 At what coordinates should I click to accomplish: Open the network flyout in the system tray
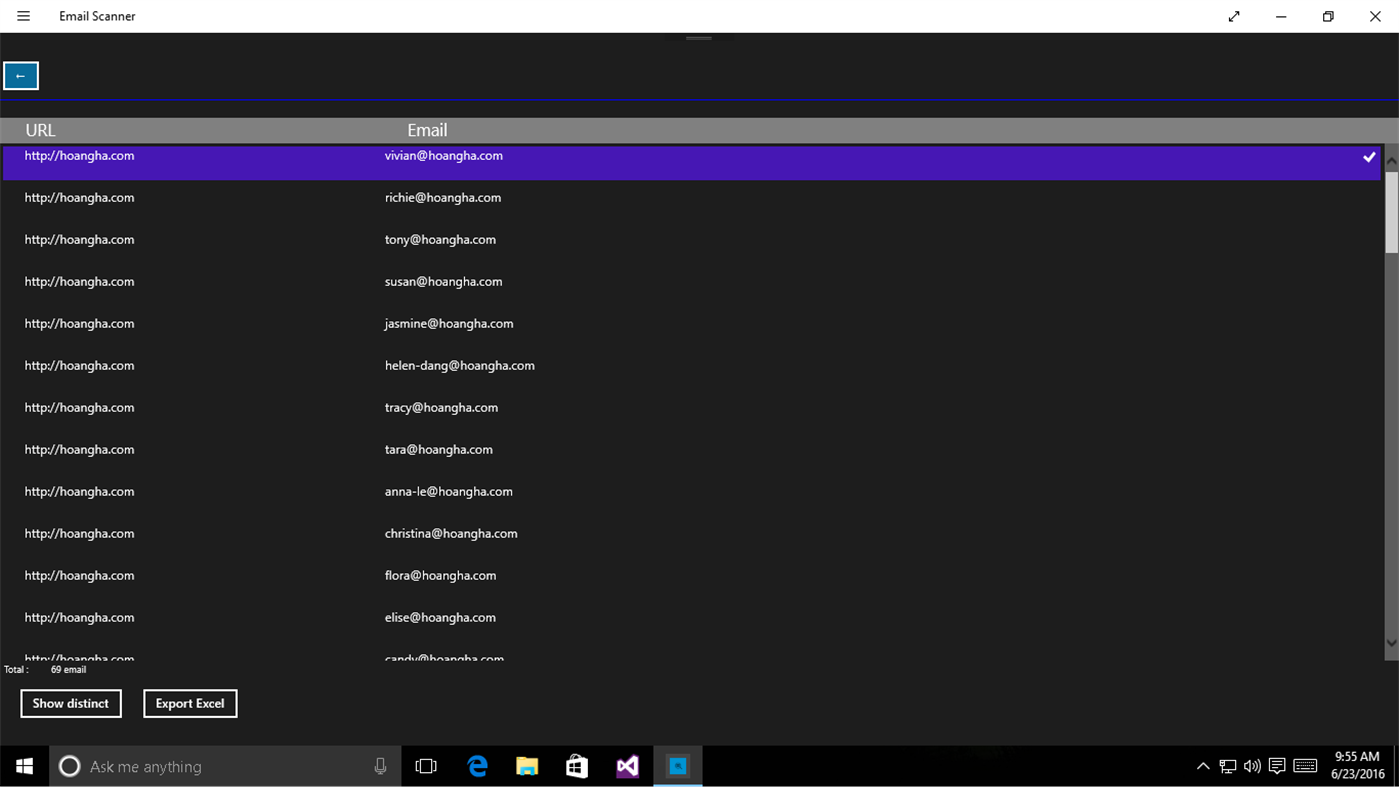(x=1227, y=766)
